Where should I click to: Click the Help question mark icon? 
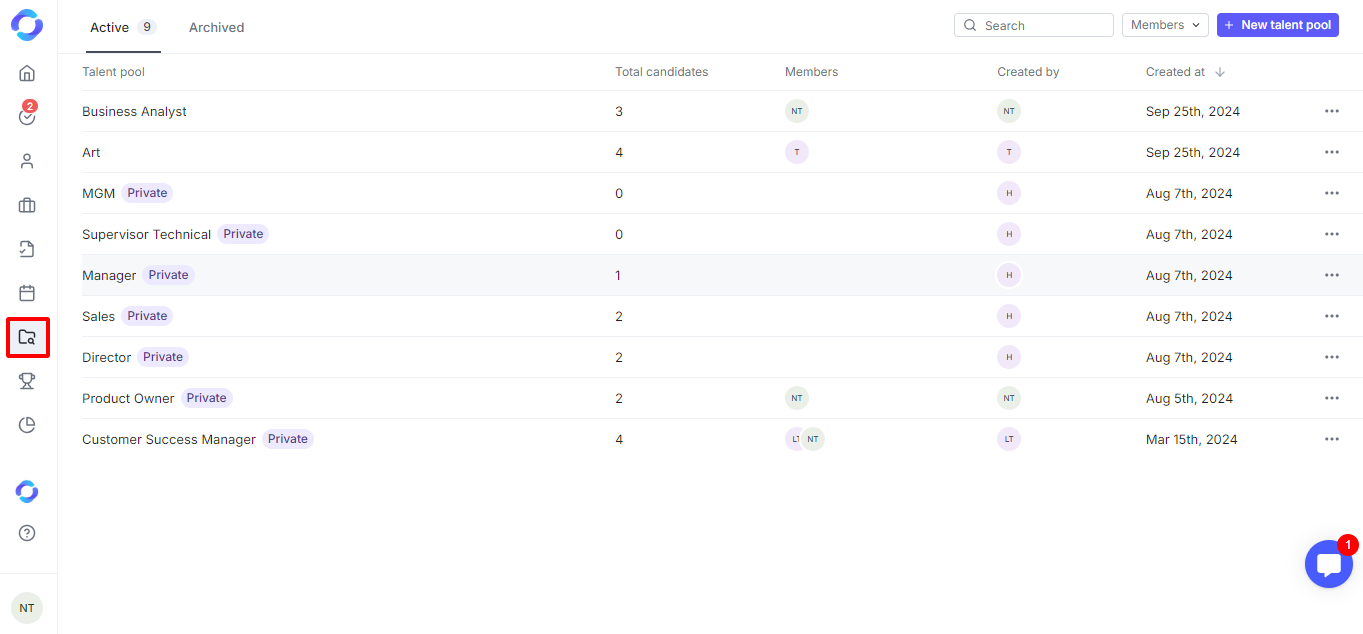coord(27,533)
